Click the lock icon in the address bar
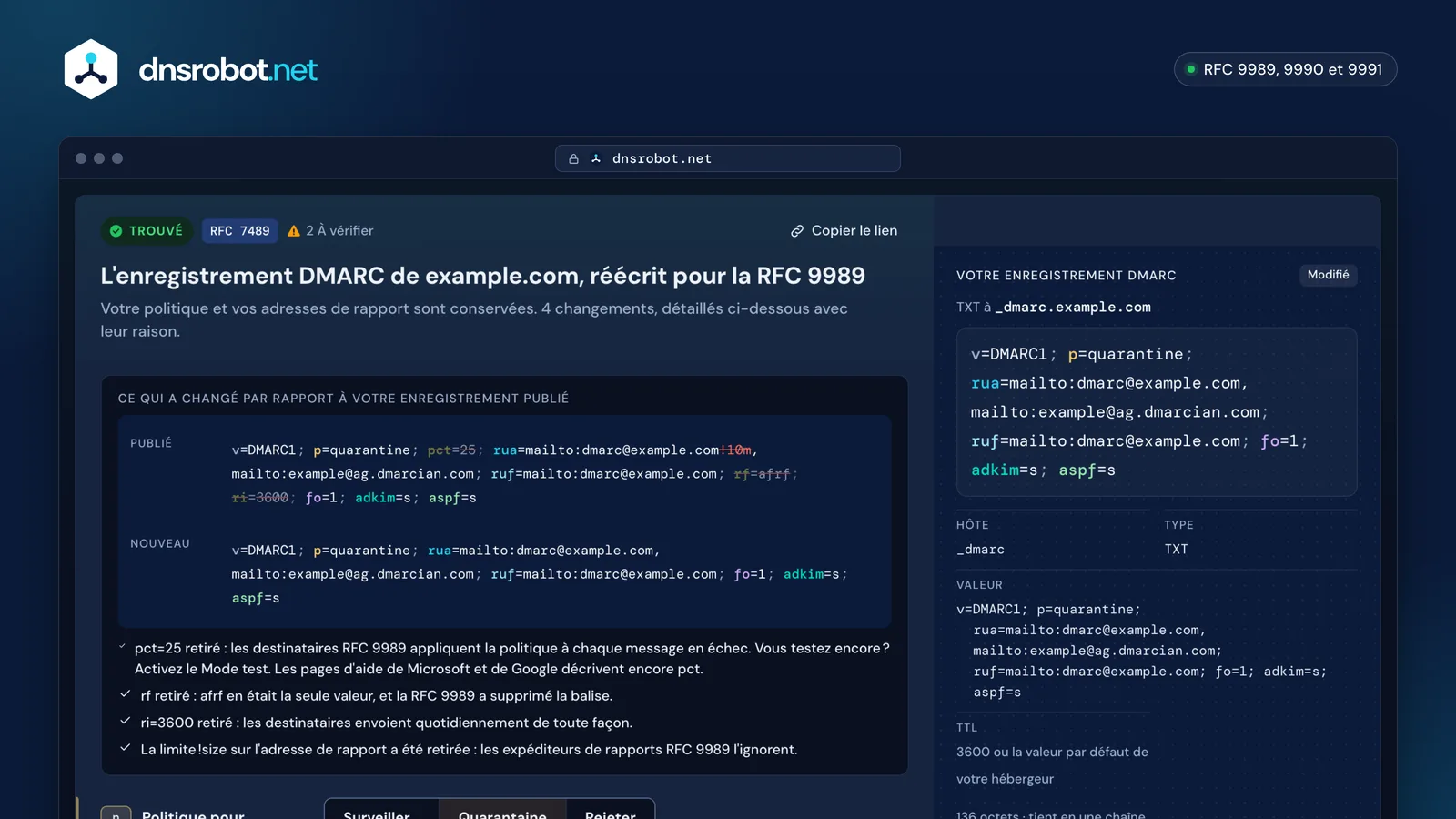The width and height of the screenshot is (1456, 819). tap(573, 158)
